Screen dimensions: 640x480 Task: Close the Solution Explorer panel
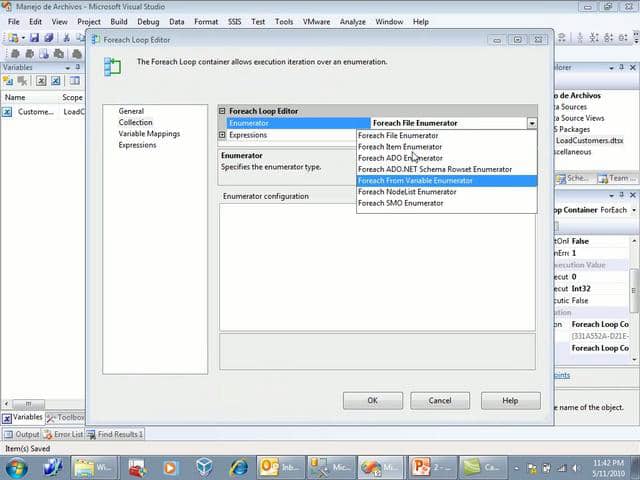click(633, 67)
